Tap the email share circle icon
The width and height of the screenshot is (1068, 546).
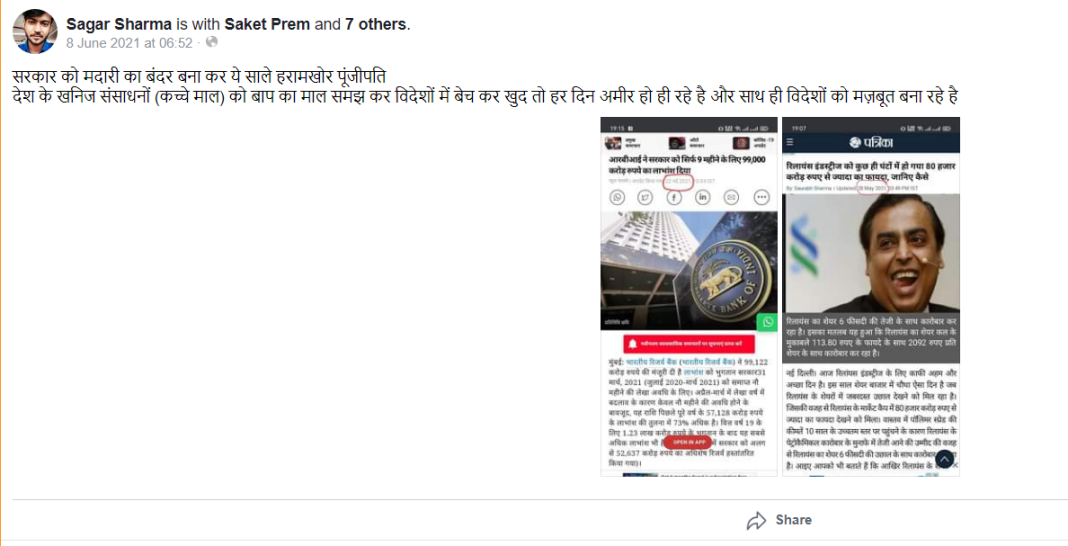point(732,197)
